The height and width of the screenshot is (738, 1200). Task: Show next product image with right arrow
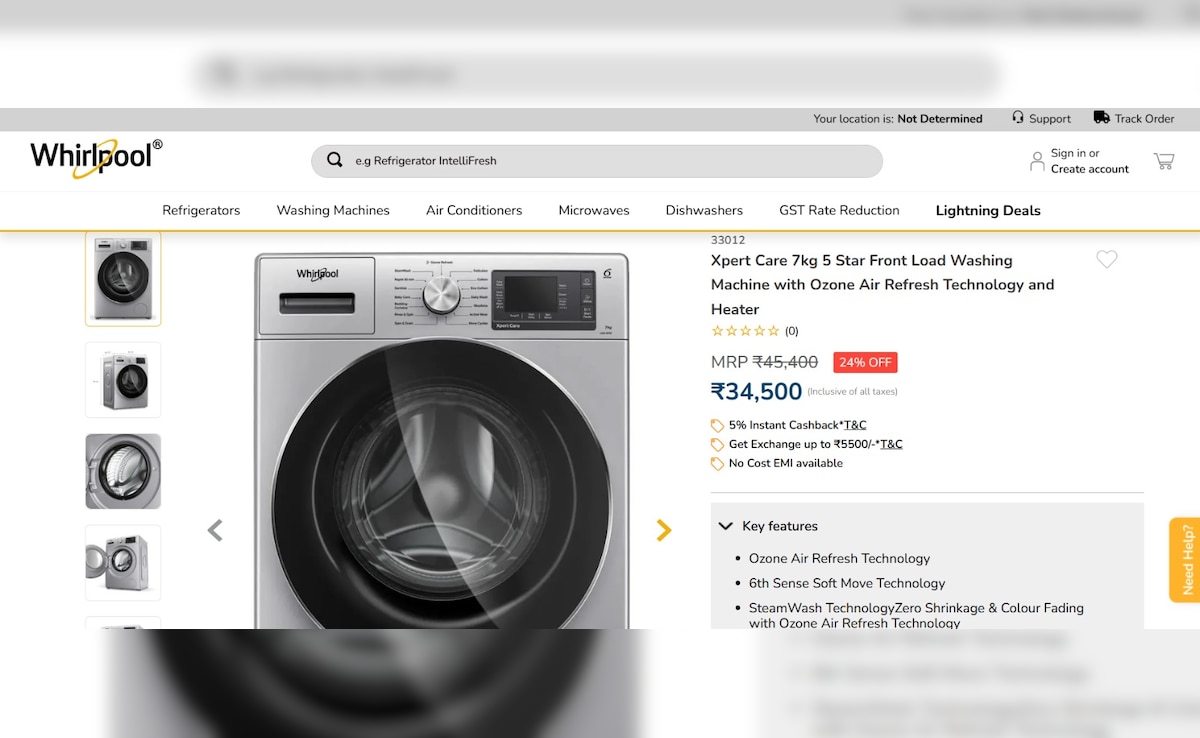[x=663, y=530]
